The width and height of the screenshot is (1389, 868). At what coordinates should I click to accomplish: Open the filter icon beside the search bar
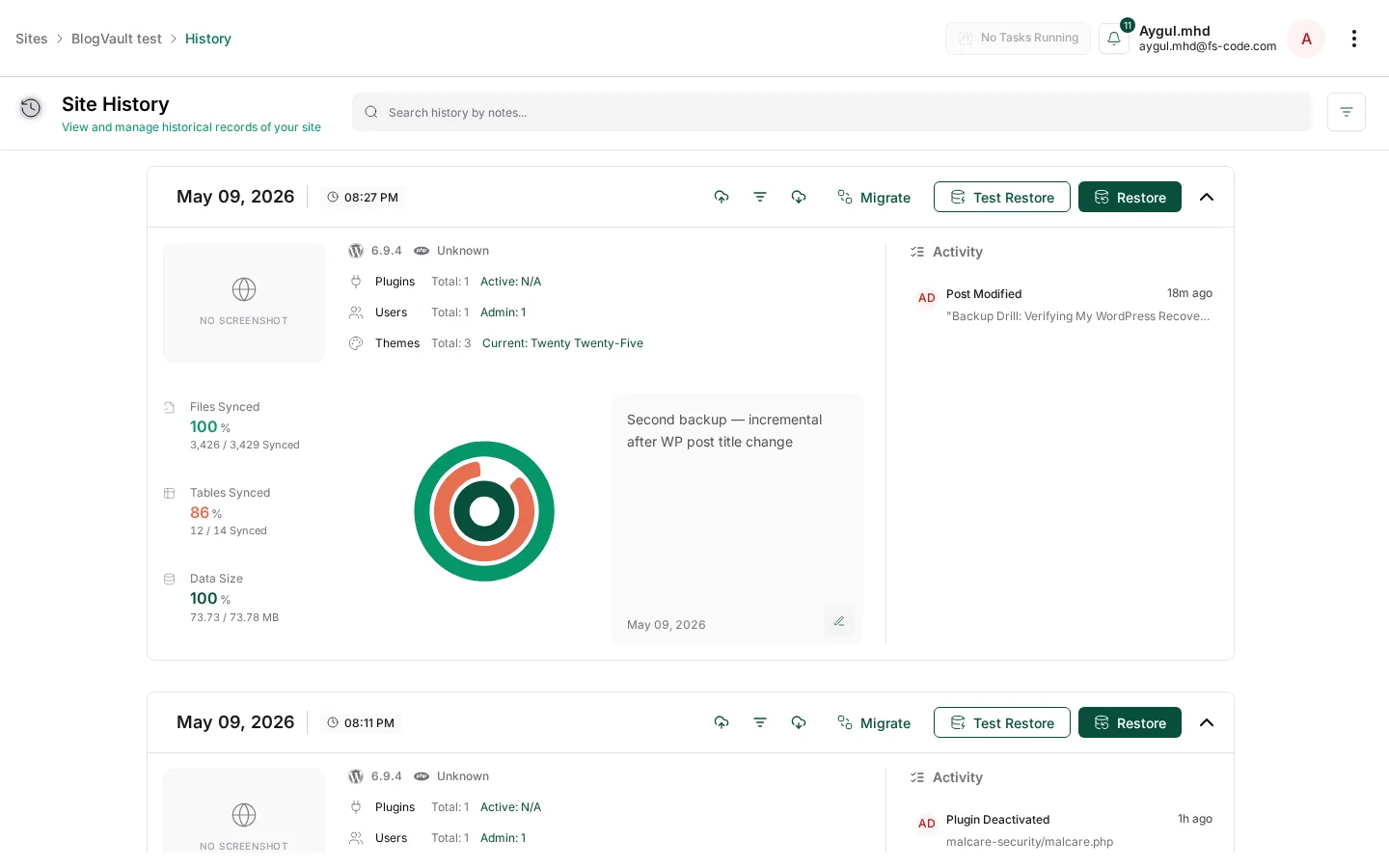[1347, 112]
